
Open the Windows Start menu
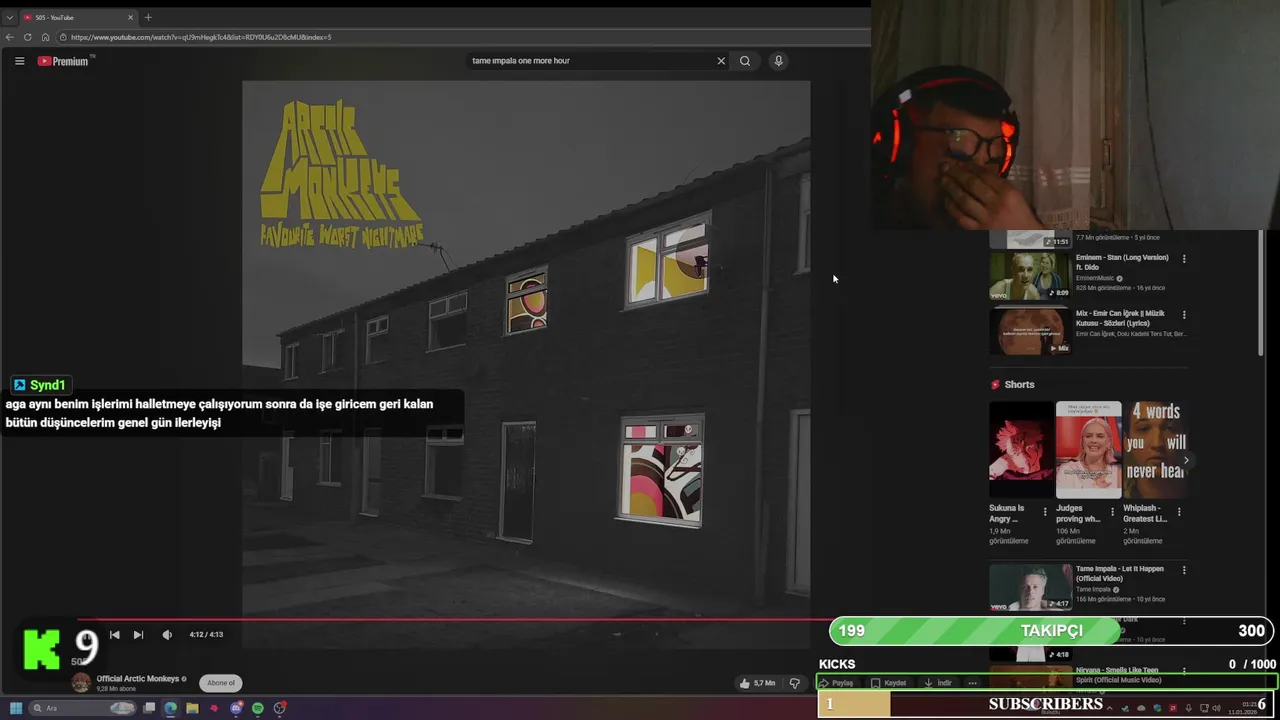pos(16,708)
